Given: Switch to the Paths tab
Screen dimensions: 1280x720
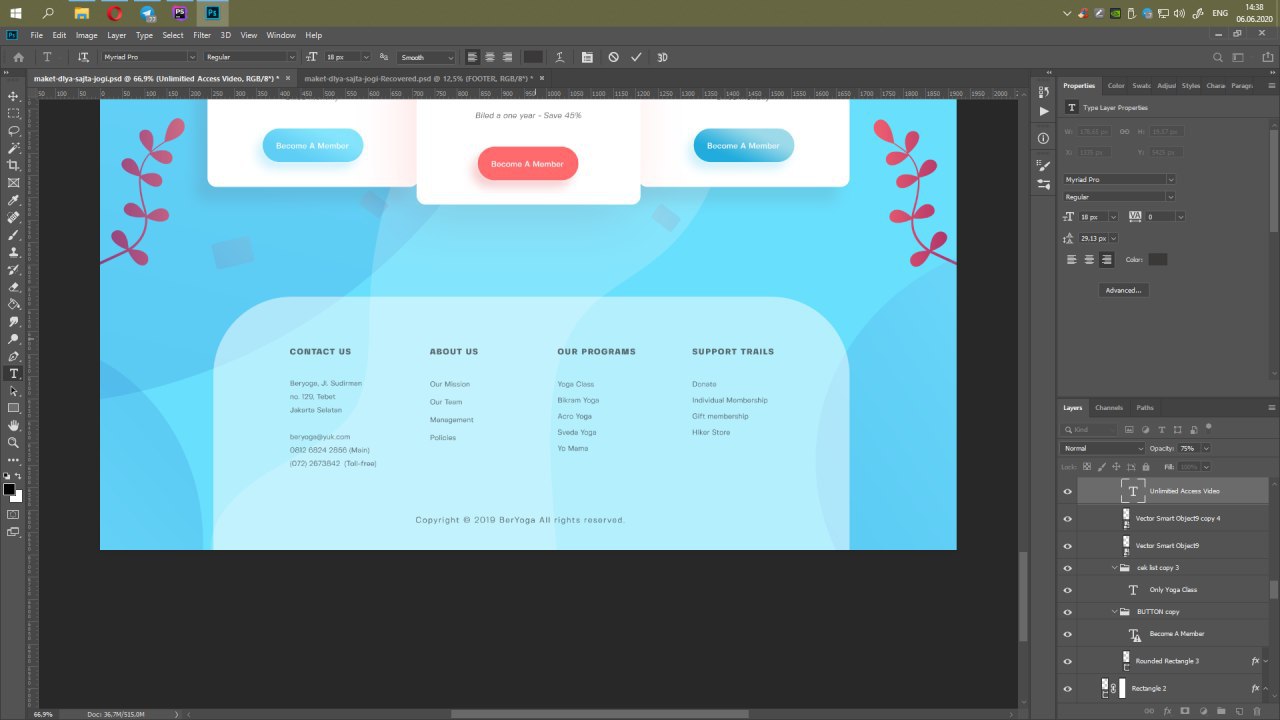Looking at the screenshot, I should pyautogui.click(x=1145, y=407).
